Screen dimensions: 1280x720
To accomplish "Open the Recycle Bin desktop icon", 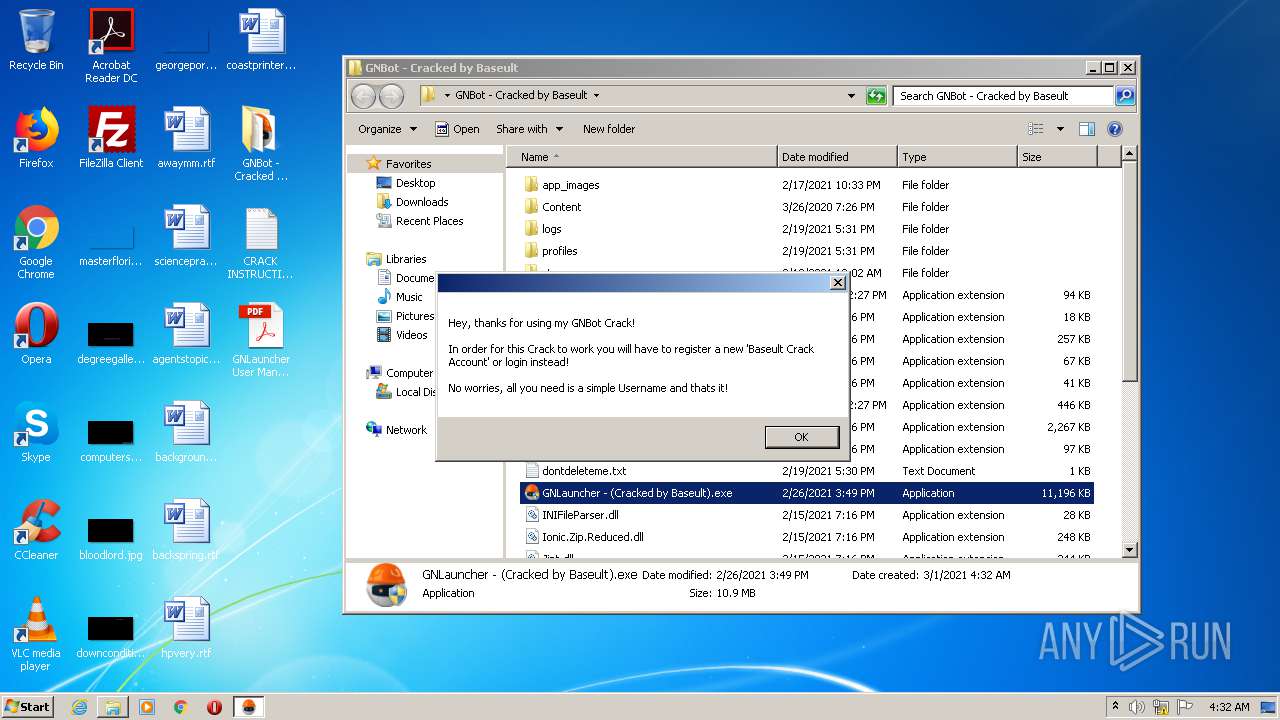I will click(x=36, y=40).
